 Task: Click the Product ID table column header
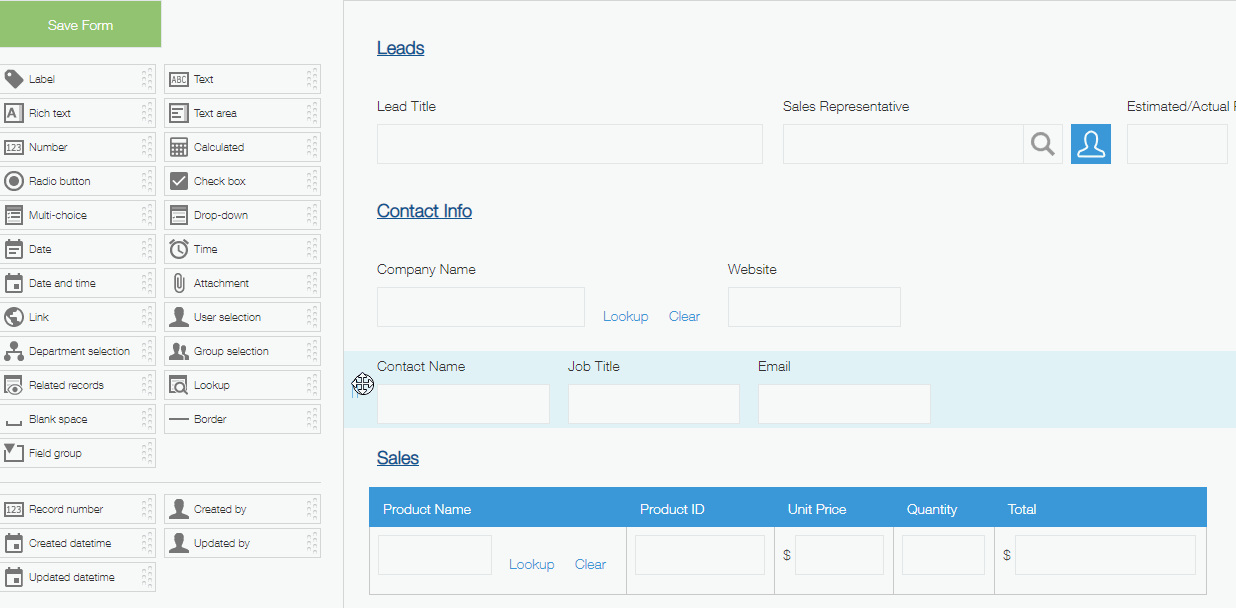tap(672, 509)
